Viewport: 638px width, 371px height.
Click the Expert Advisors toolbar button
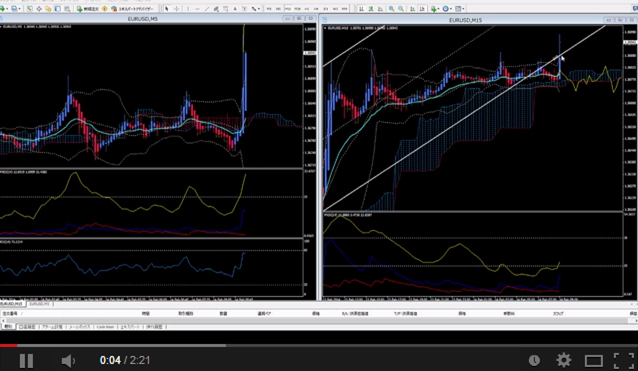tap(132, 9)
